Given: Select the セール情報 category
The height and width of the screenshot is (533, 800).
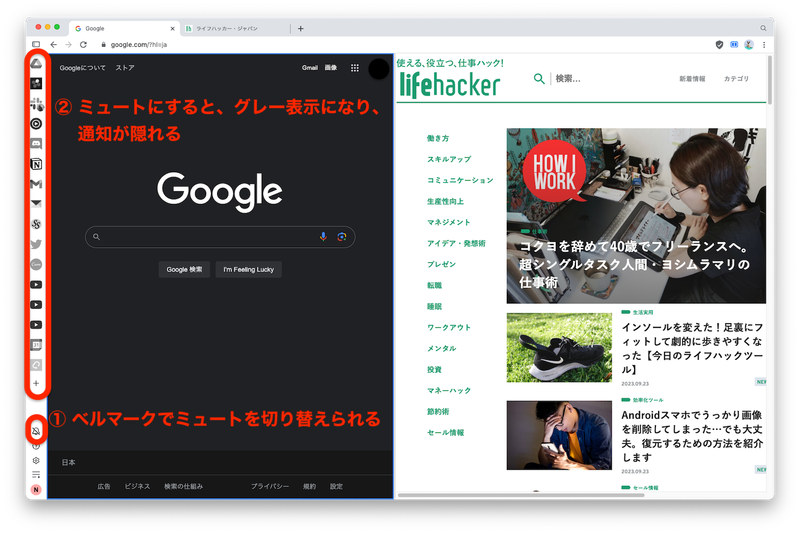Looking at the screenshot, I should click(x=445, y=433).
